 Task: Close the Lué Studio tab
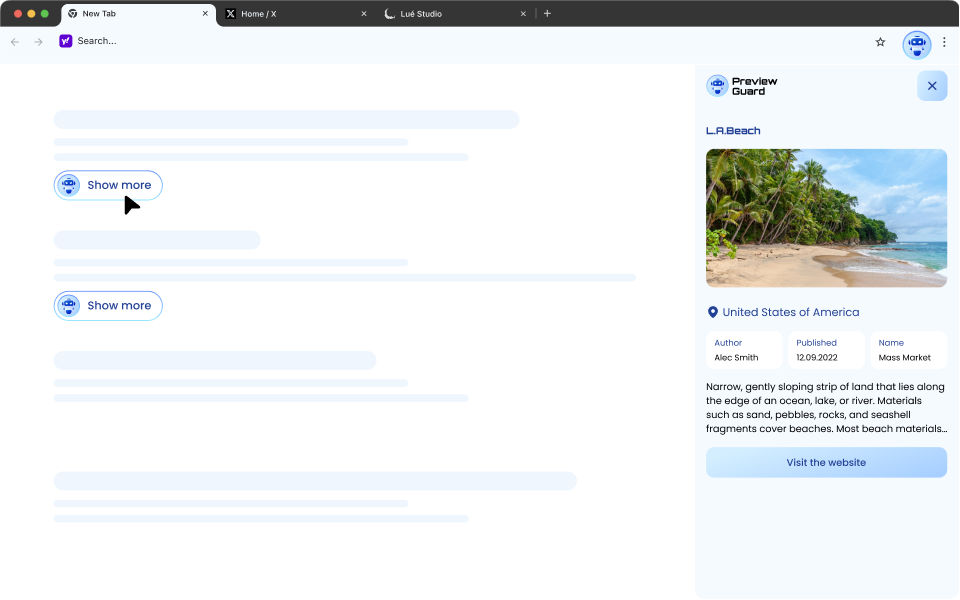tap(523, 14)
